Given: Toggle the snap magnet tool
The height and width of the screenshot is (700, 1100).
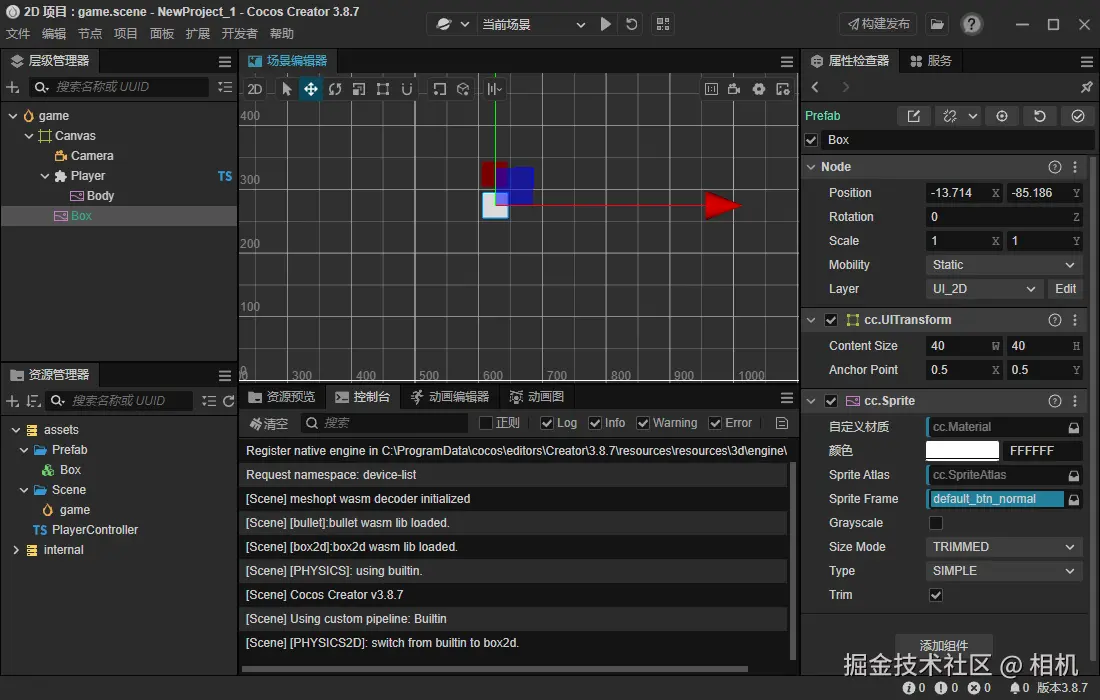Looking at the screenshot, I should click(x=406, y=89).
